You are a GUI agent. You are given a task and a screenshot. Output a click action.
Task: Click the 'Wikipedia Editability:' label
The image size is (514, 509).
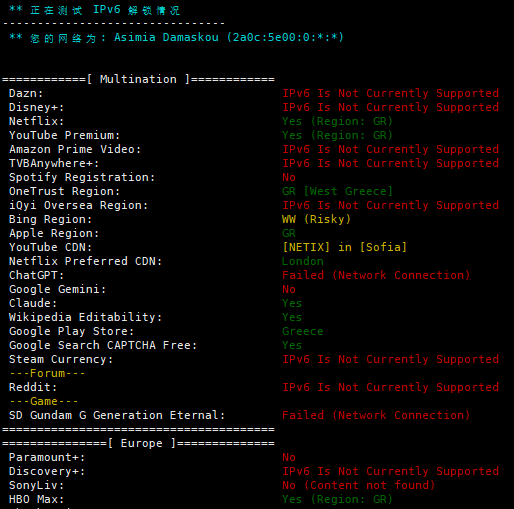click(x=85, y=317)
